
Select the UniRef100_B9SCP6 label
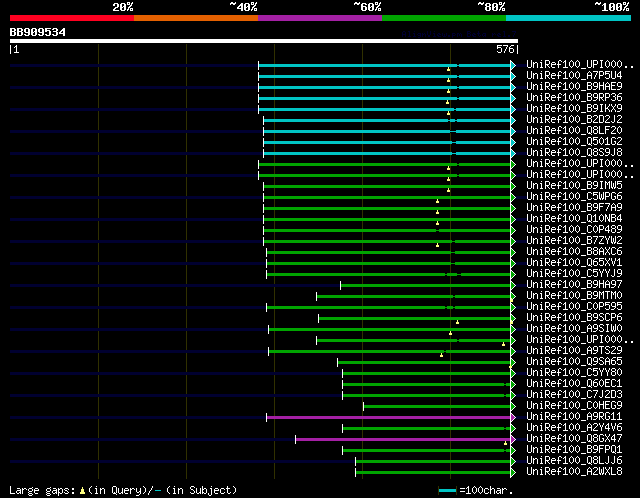(x=574, y=318)
